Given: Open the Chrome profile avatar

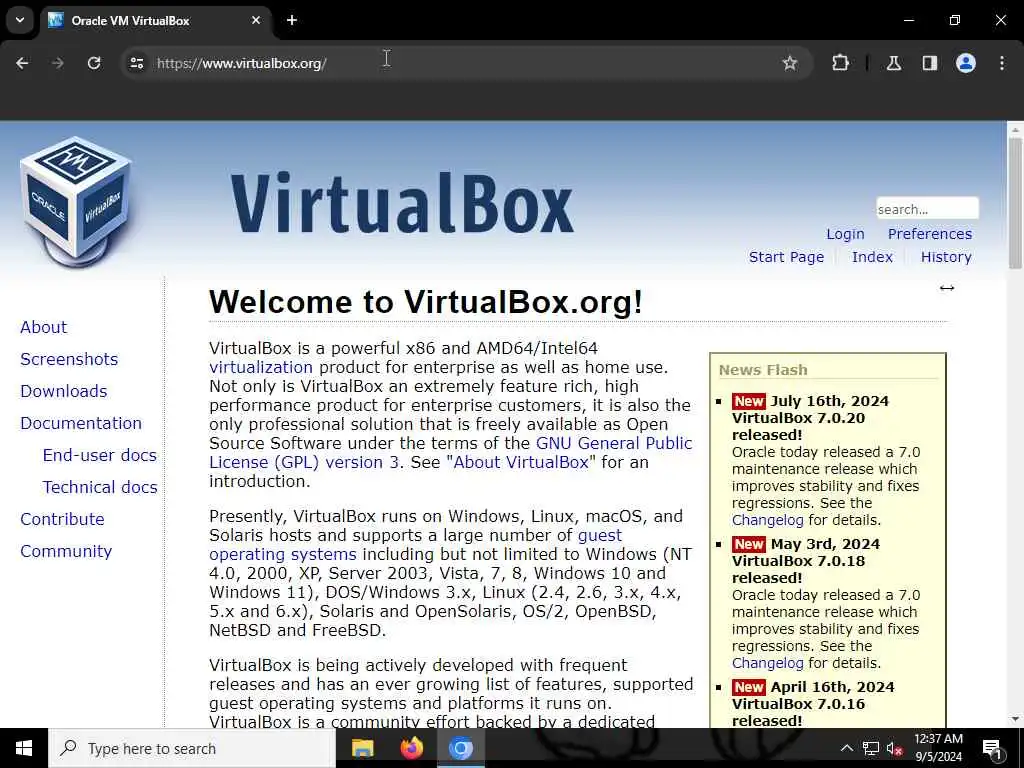Looking at the screenshot, I should [x=966, y=63].
